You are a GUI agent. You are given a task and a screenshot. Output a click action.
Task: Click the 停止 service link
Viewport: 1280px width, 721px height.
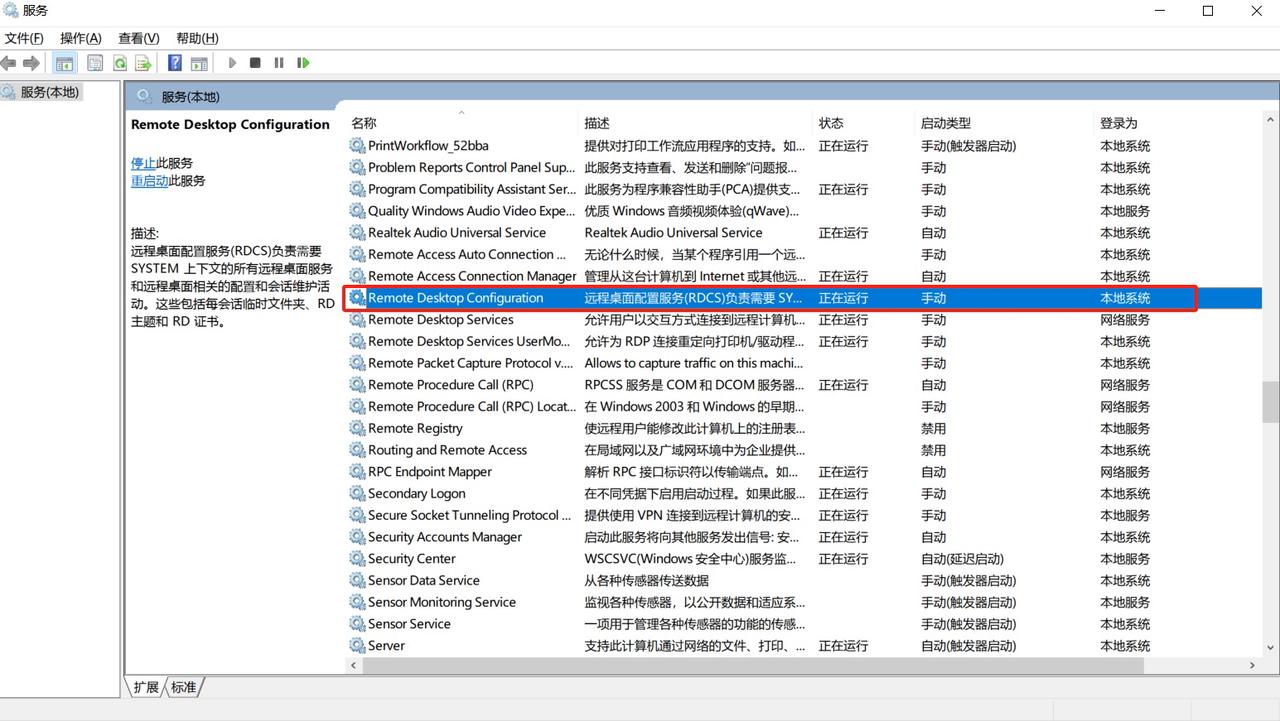[x=143, y=163]
